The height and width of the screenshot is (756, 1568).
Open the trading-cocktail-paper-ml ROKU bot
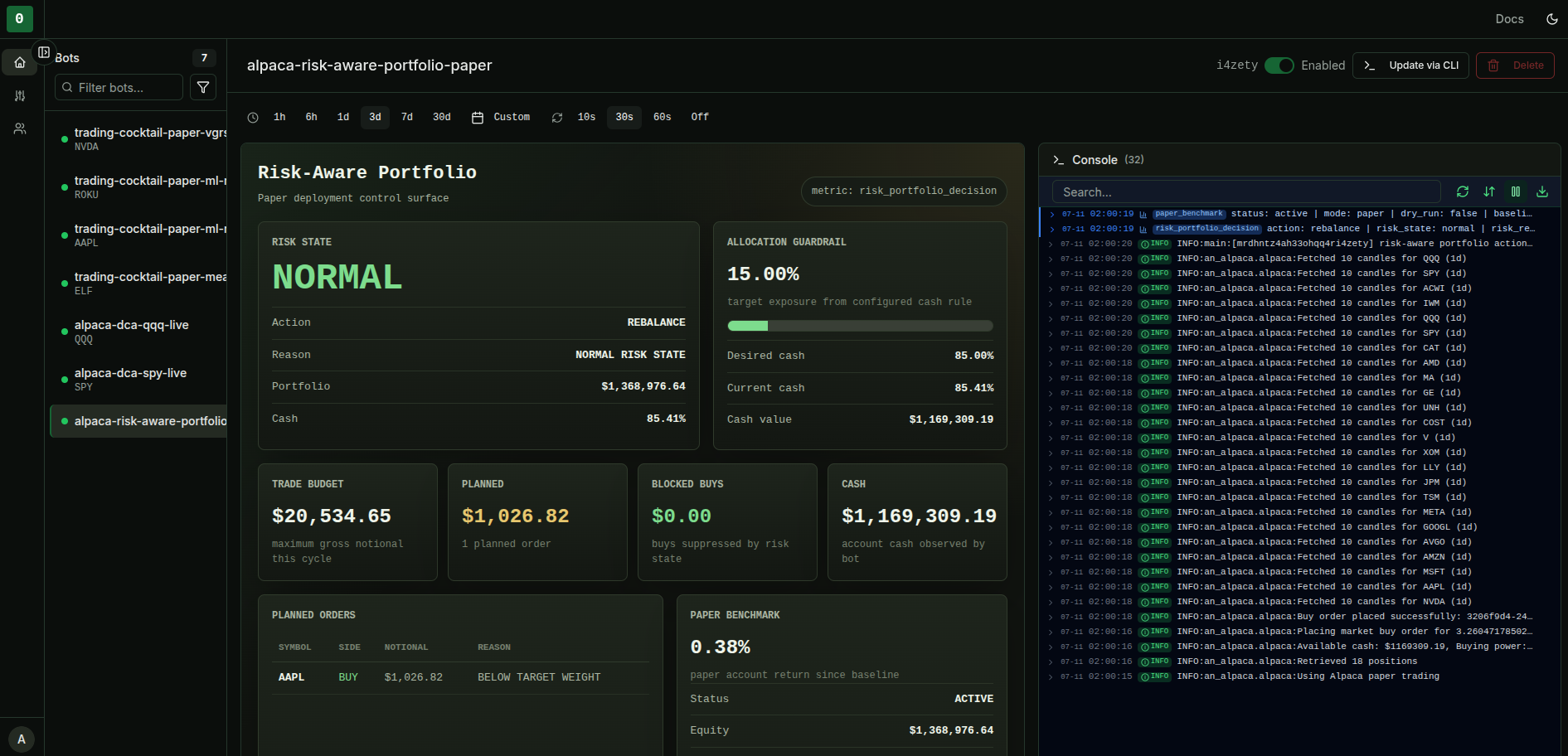coord(139,187)
